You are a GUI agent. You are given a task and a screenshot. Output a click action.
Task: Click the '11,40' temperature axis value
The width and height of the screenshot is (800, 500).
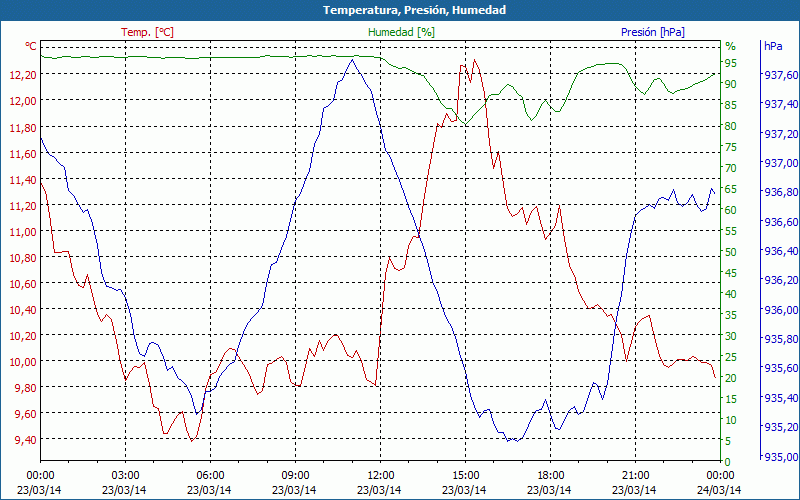tap(23, 180)
